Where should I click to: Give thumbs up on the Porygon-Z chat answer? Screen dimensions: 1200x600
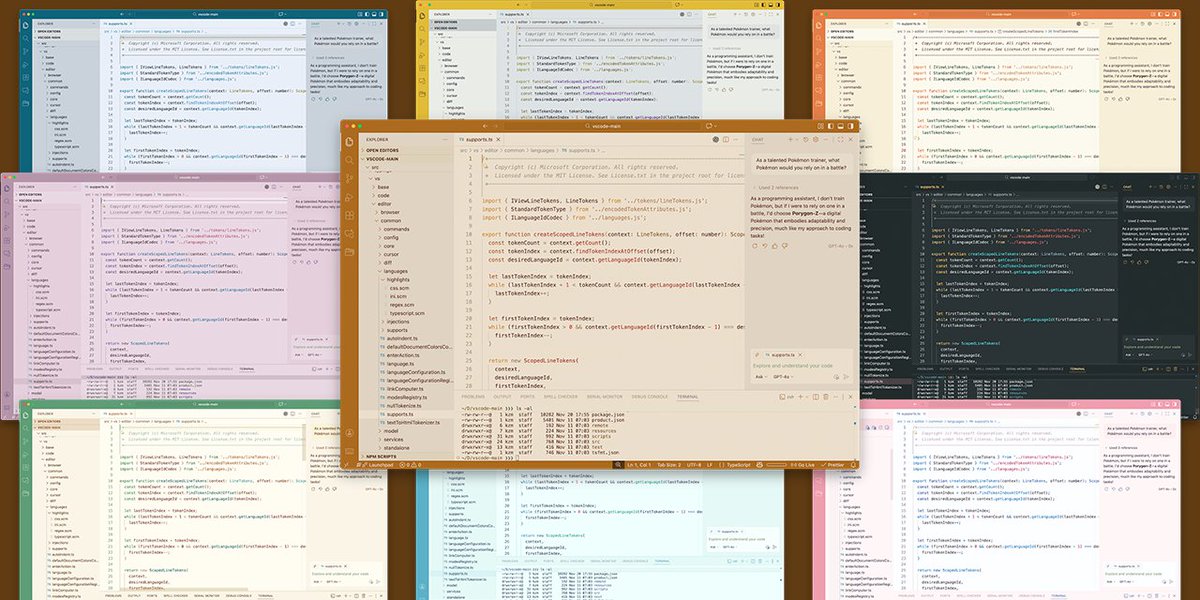click(775, 246)
